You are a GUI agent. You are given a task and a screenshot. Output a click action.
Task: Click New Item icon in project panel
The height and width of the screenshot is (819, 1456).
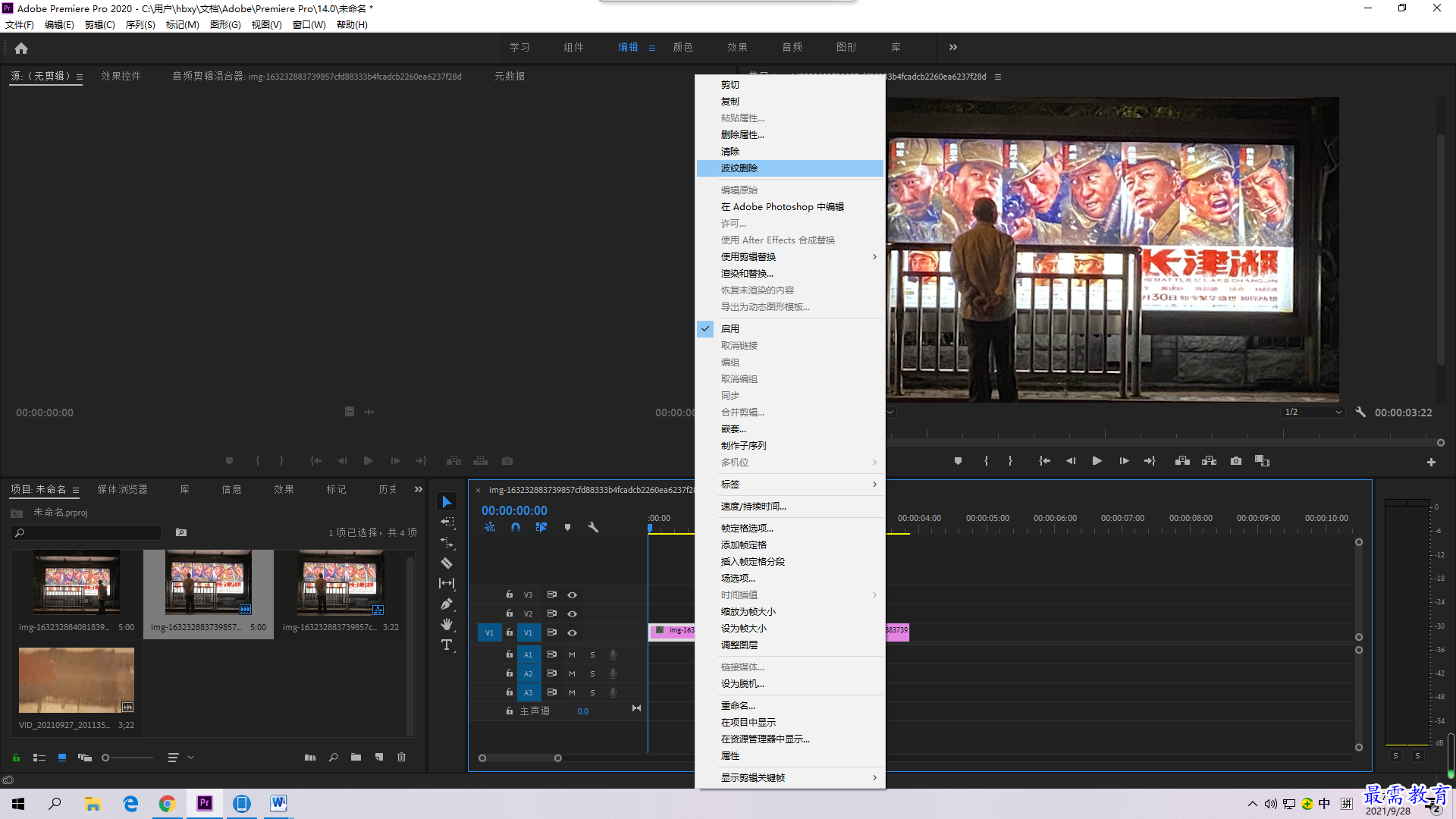pos(379,757)
